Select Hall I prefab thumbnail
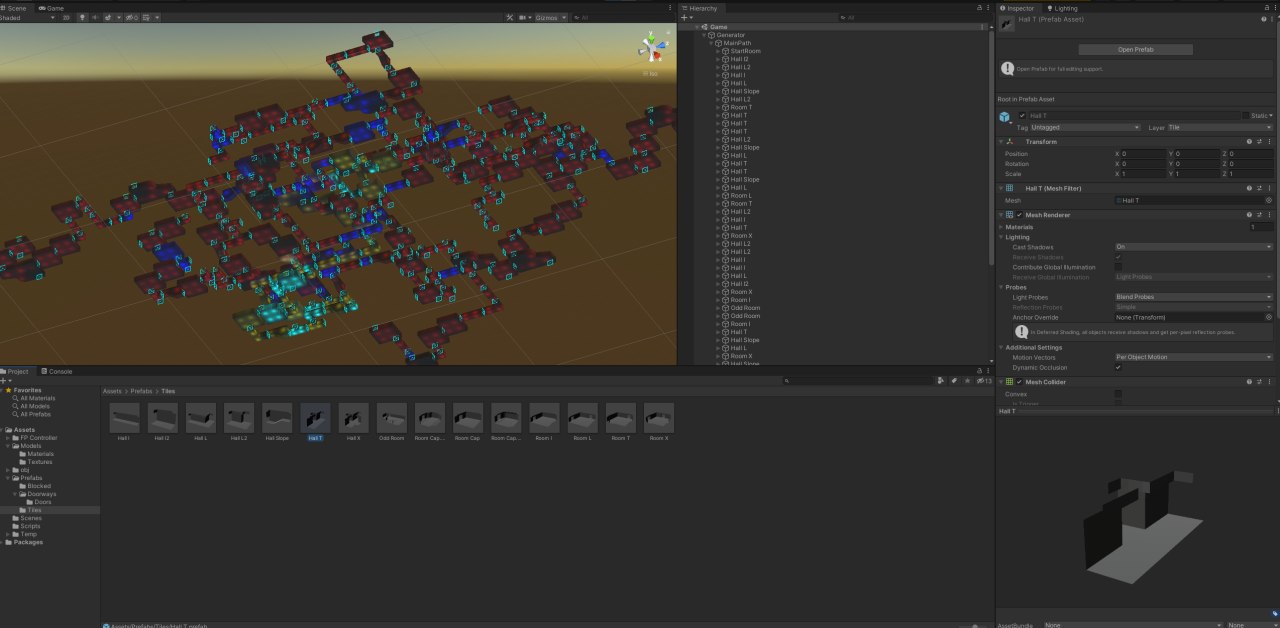The height and width of the screenshot is (628, 1280). (x=124, y=418)
